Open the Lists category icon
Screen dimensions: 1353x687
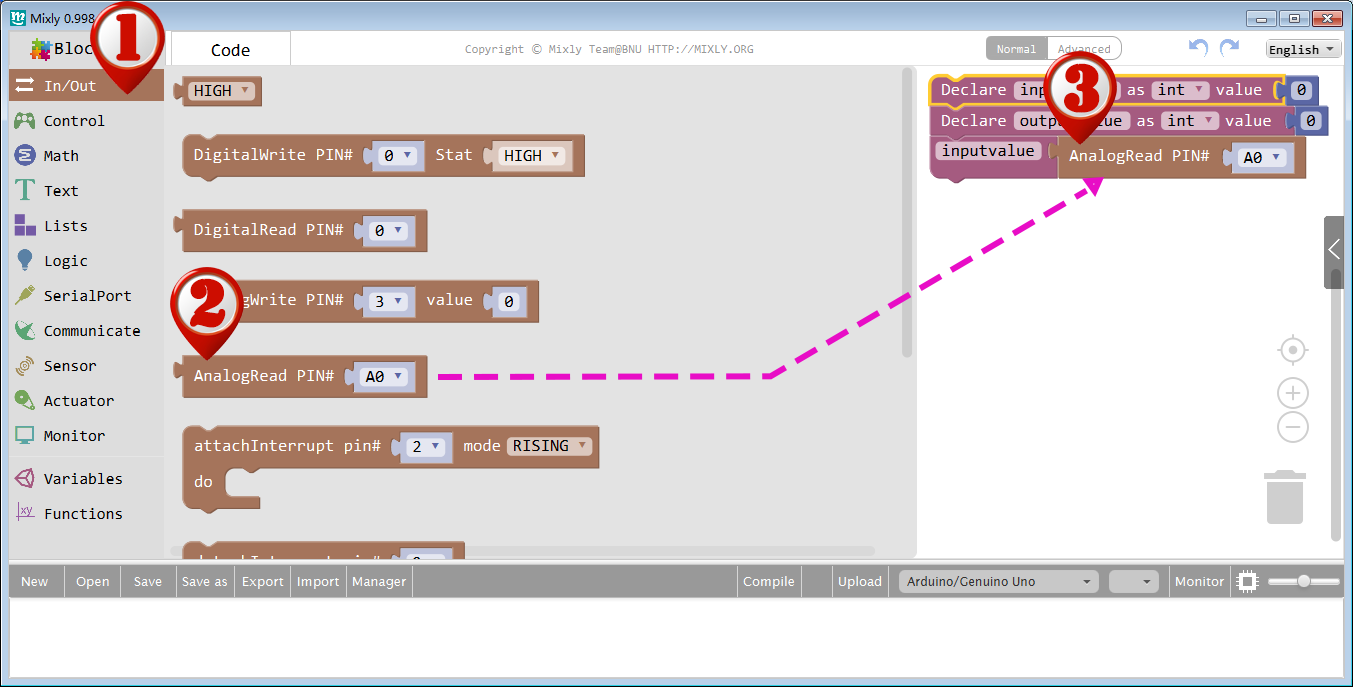25,226
